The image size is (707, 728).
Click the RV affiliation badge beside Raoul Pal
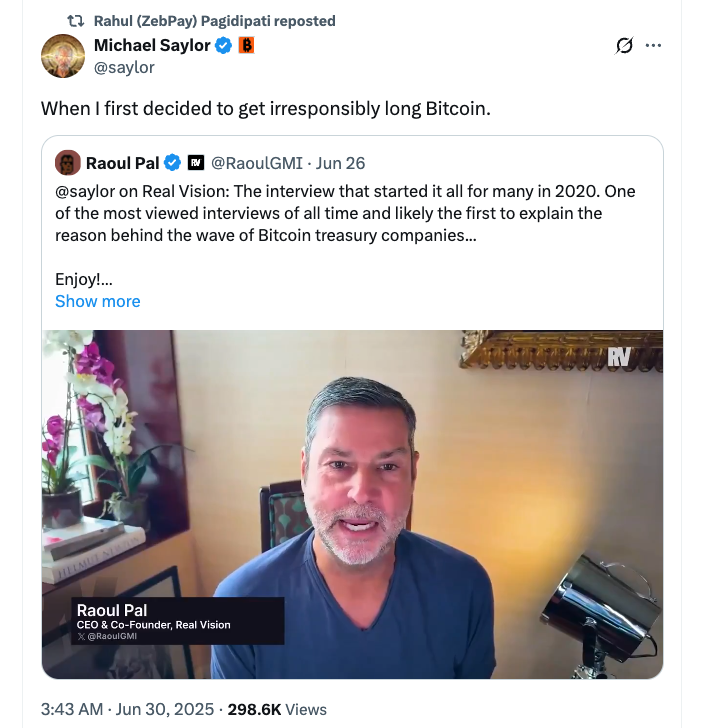(x=196, y=163)
